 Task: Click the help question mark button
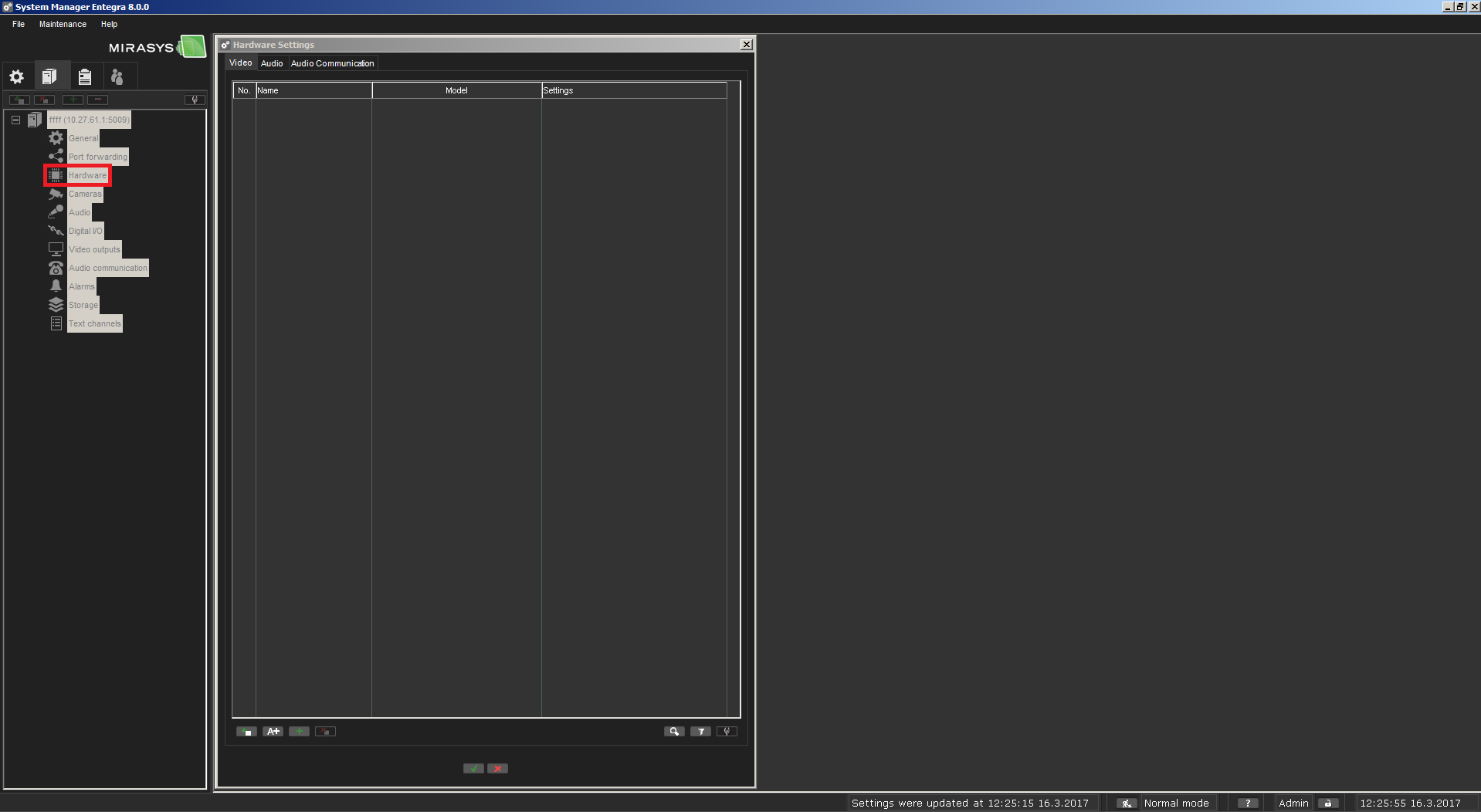tap(1247, 804)
